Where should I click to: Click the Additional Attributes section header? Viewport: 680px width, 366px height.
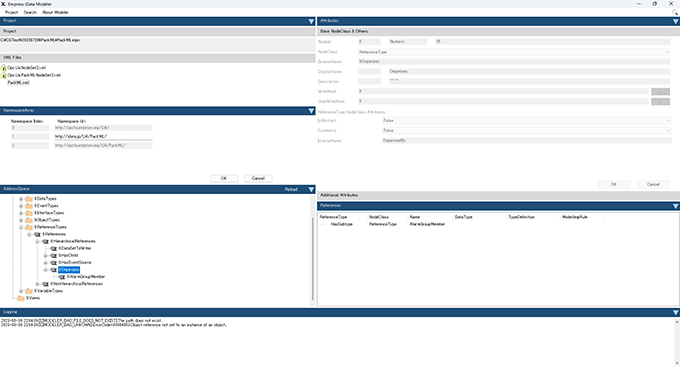(498, 195)
